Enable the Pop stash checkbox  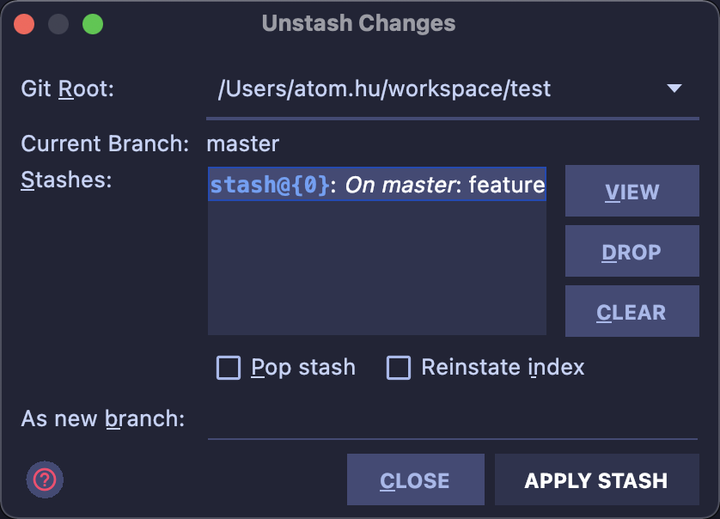228,367
